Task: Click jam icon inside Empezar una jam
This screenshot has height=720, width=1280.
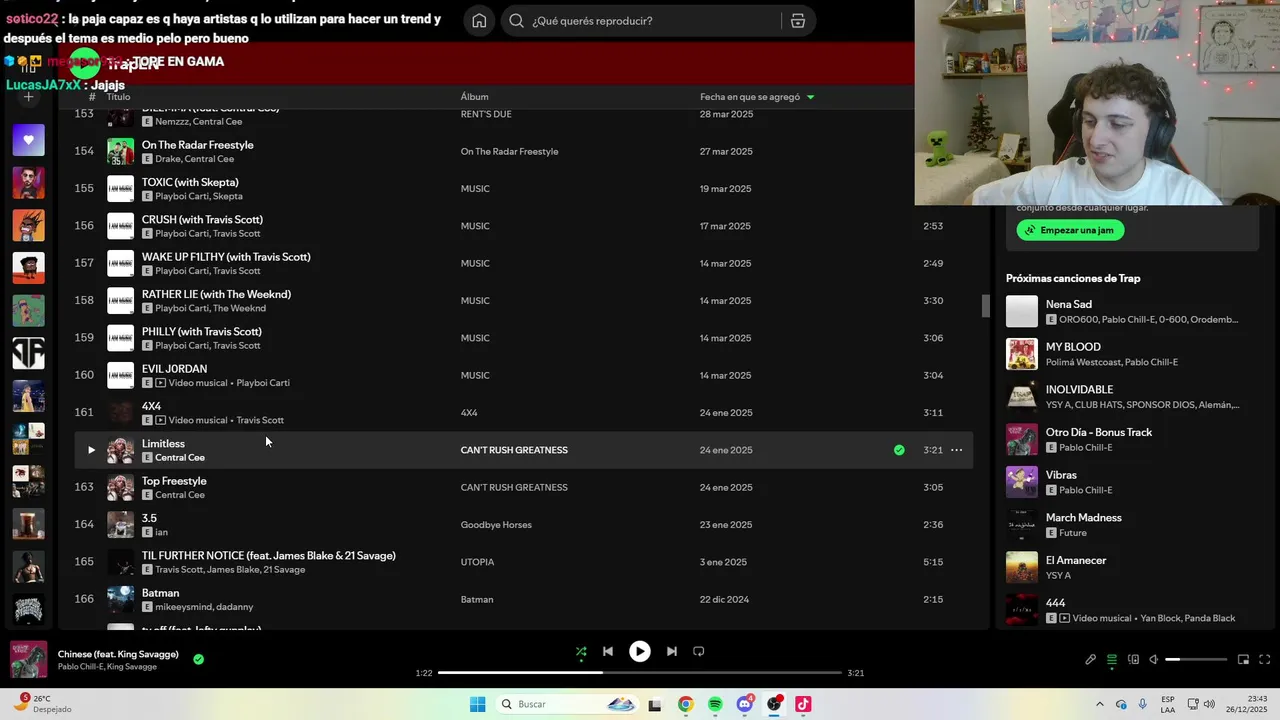Action: (1030, 230)
